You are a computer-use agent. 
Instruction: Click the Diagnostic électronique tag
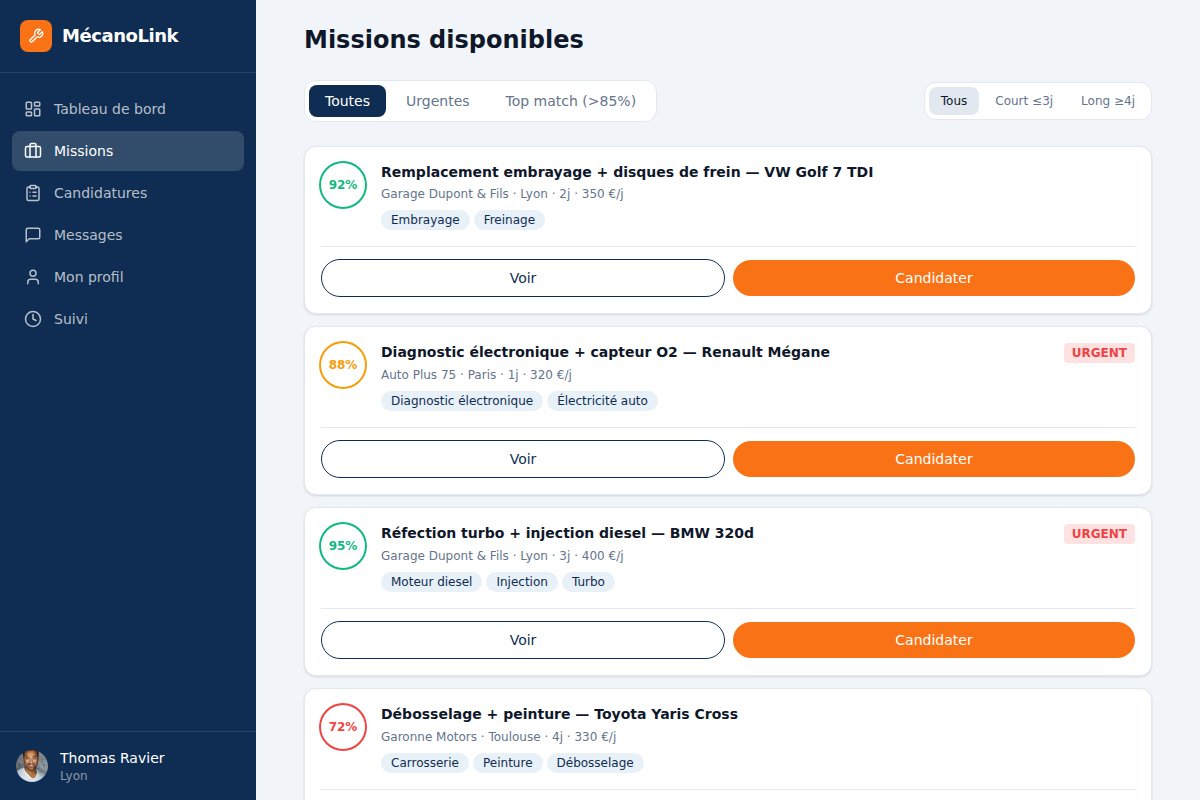click(x=462, y=401)
